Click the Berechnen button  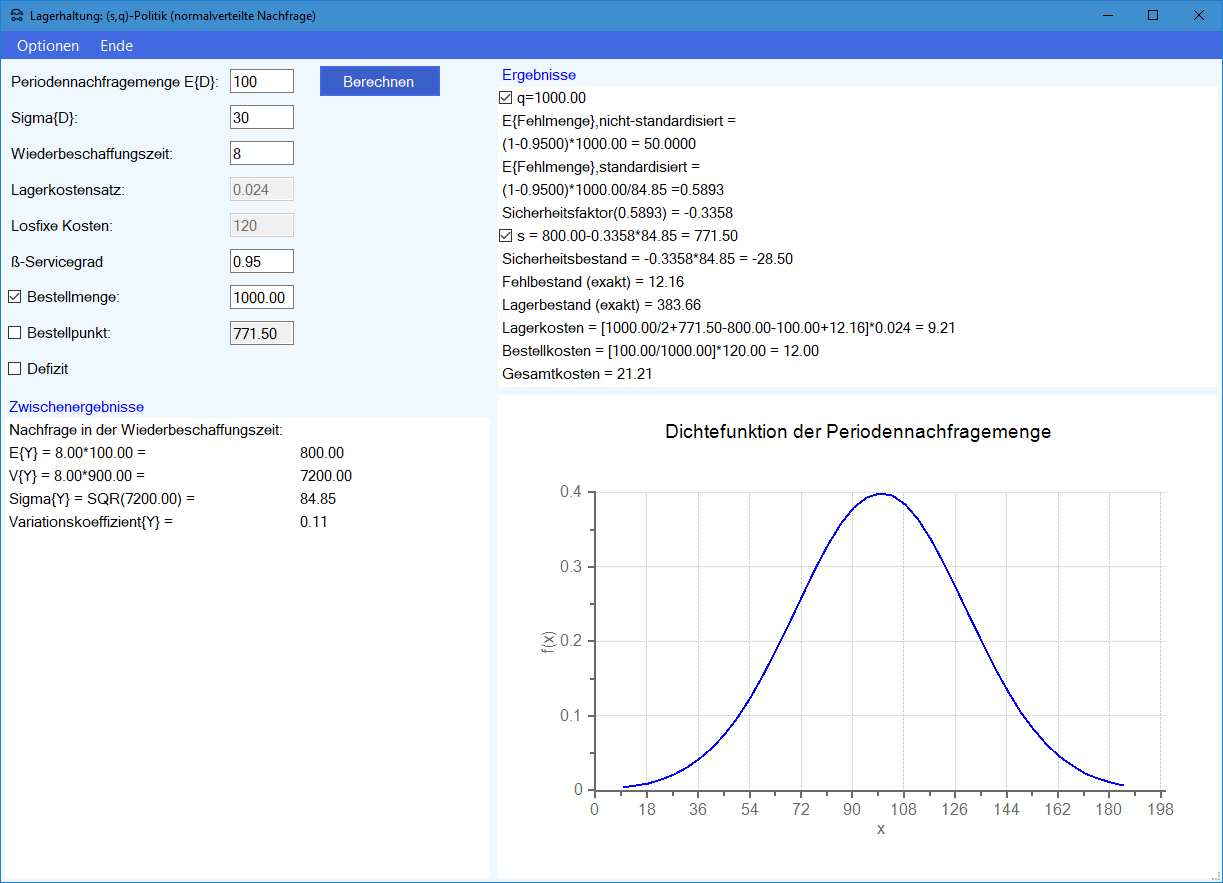click(x=379, y=82)
